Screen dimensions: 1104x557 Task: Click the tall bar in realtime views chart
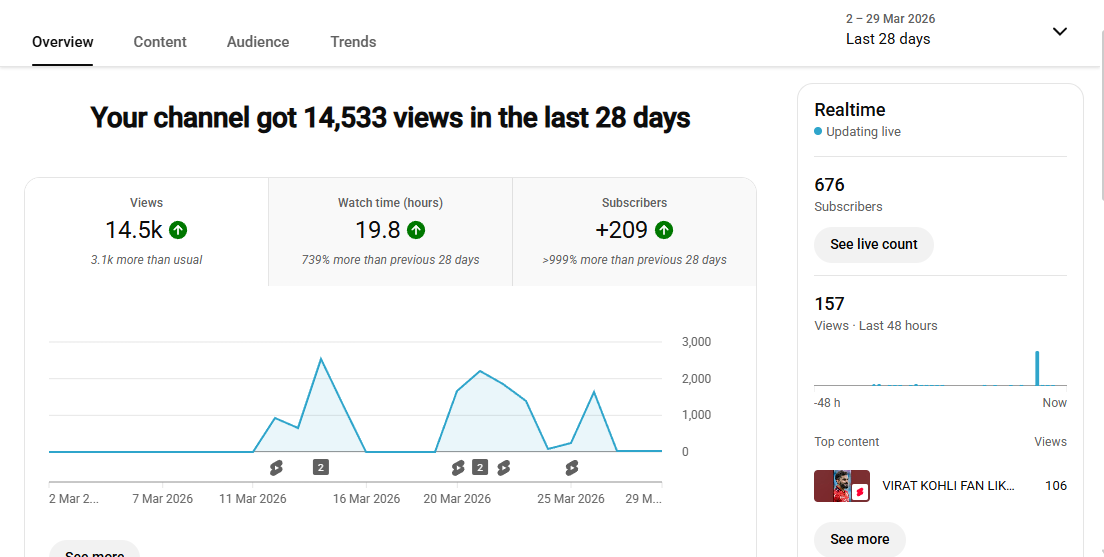[1037, 368]
